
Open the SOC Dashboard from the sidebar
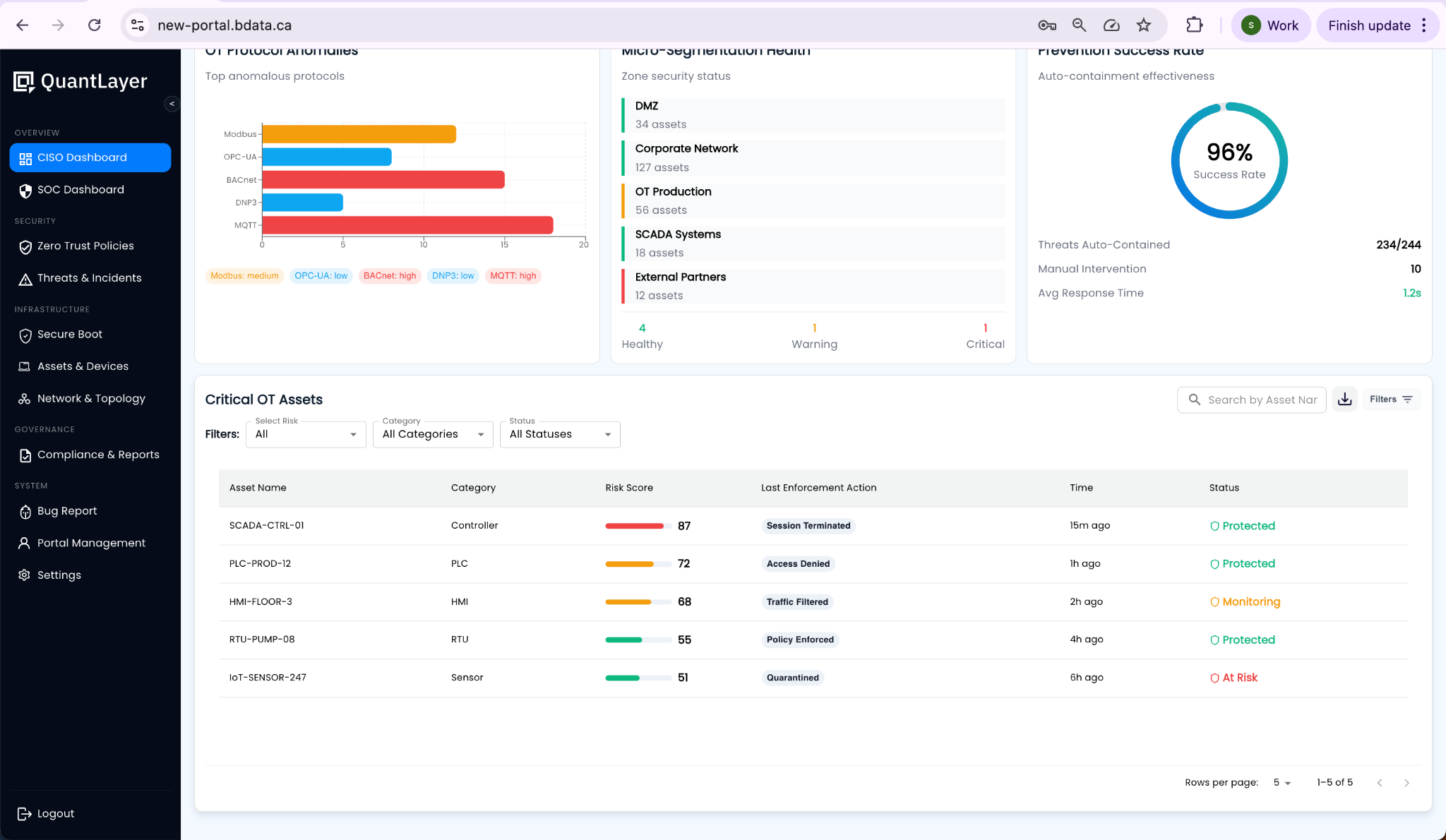[x=80, y=189]
